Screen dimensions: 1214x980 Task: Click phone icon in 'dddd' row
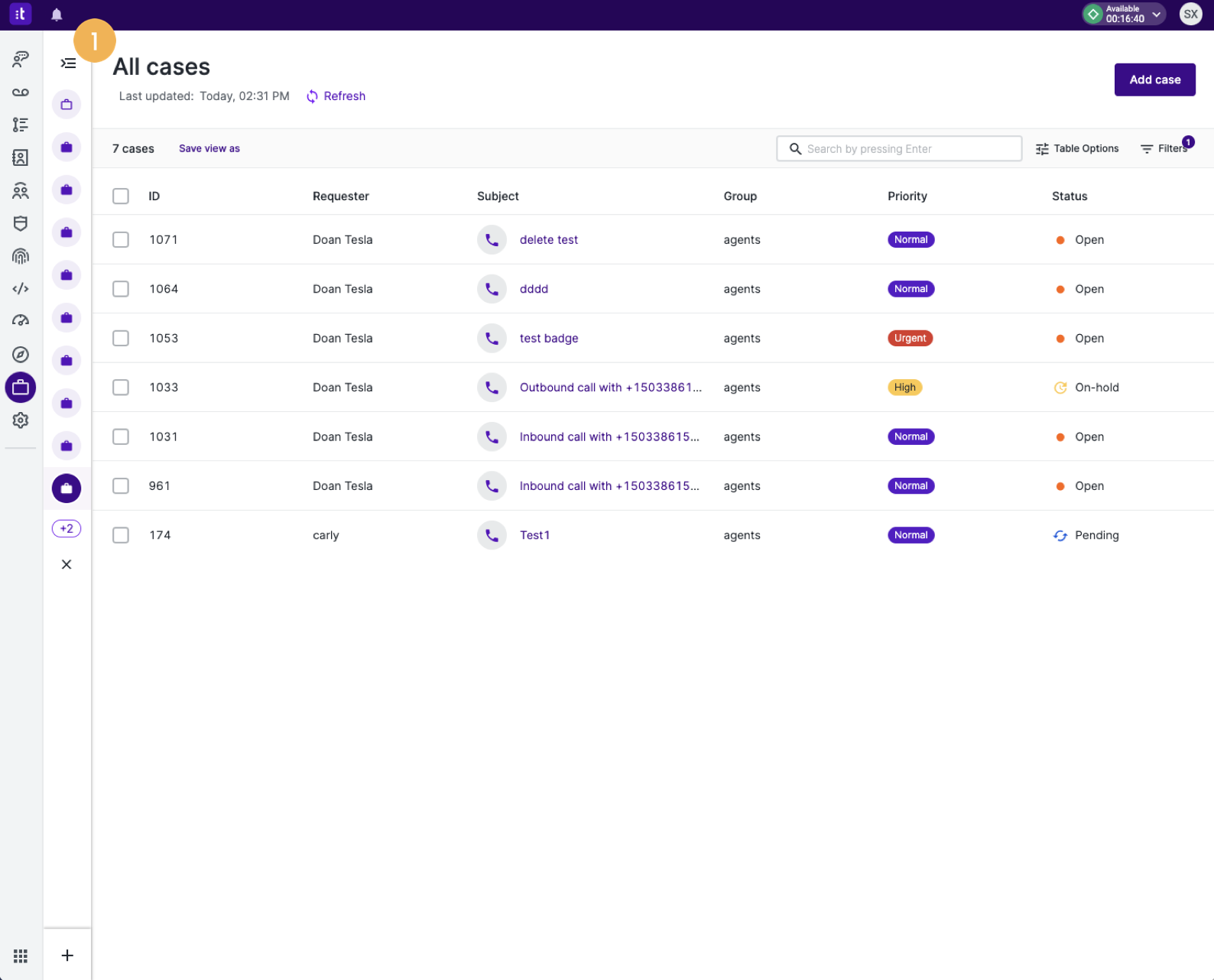click(x=492, y=289)
